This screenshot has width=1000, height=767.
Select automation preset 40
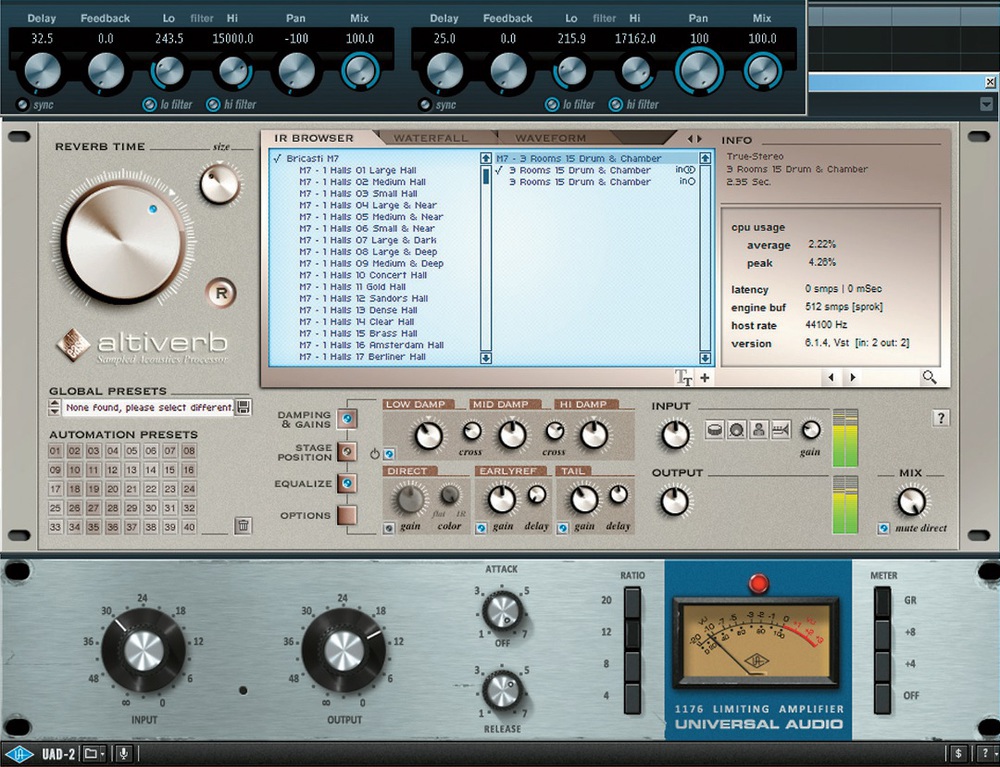[189, 527]
